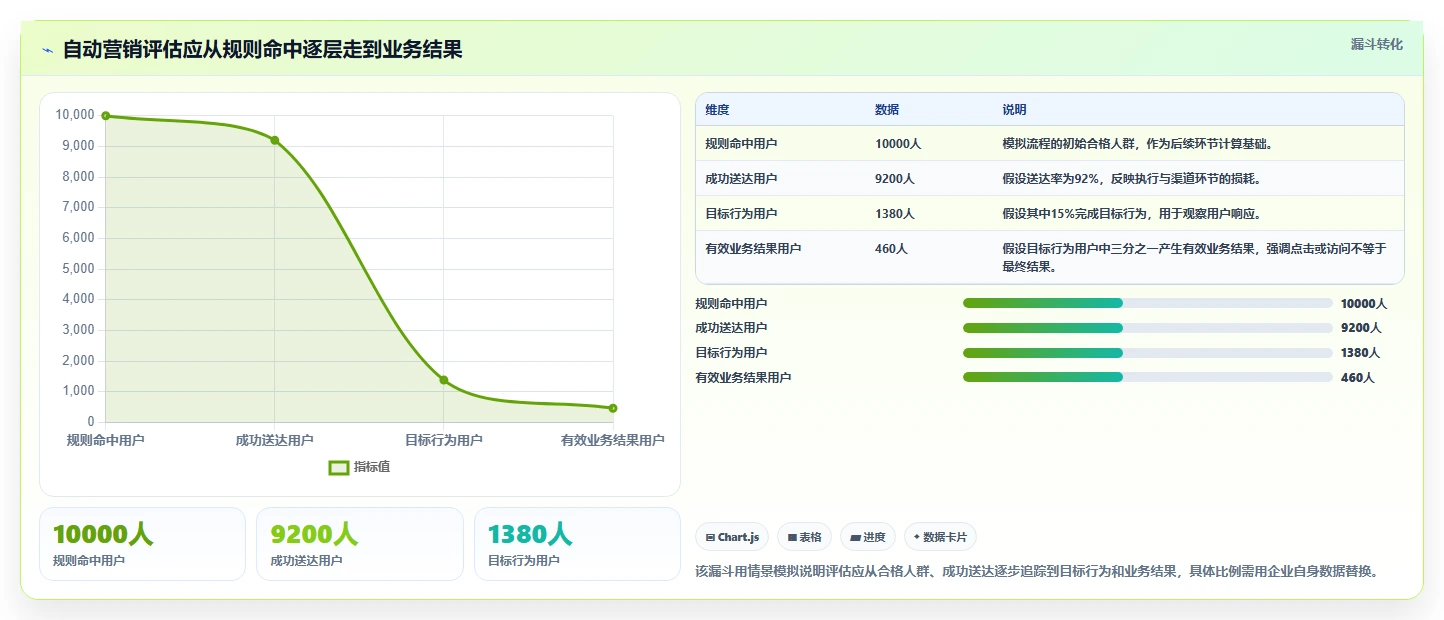The height and width of the screenshot is (620, 1444).
Task: Click the 成功送达用户 x-axis label
Action: 275,440
